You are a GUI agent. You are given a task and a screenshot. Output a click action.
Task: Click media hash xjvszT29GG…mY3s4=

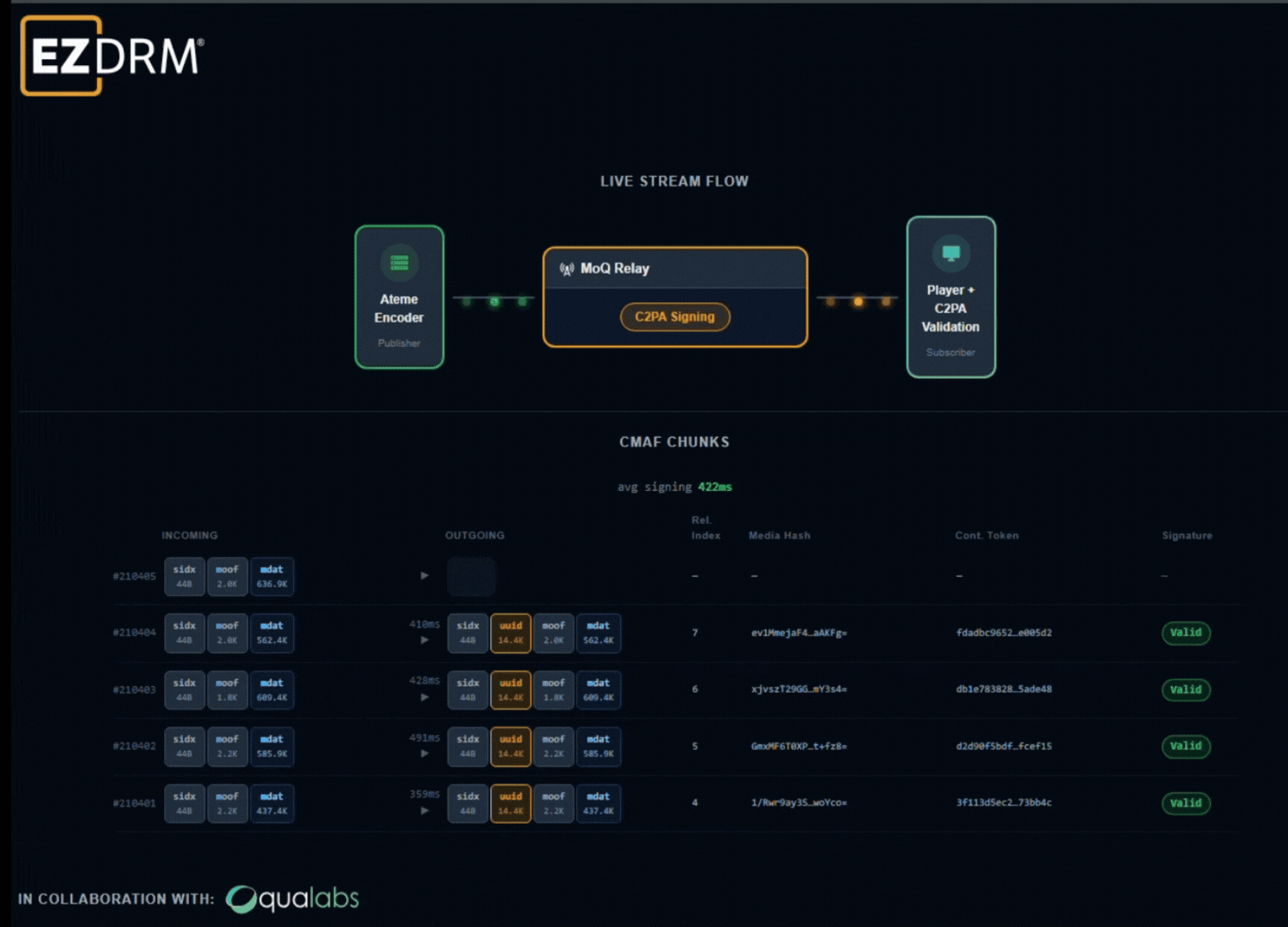[x=799, y=689]
